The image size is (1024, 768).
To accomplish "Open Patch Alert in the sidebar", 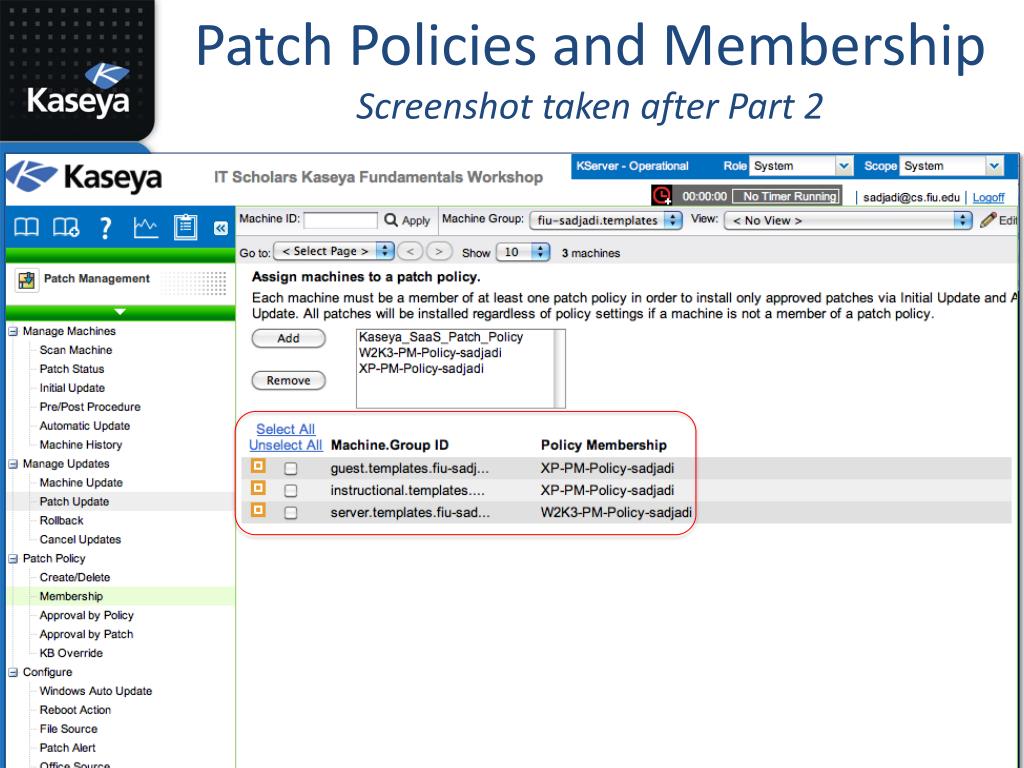I will click(x=67, y=748).
